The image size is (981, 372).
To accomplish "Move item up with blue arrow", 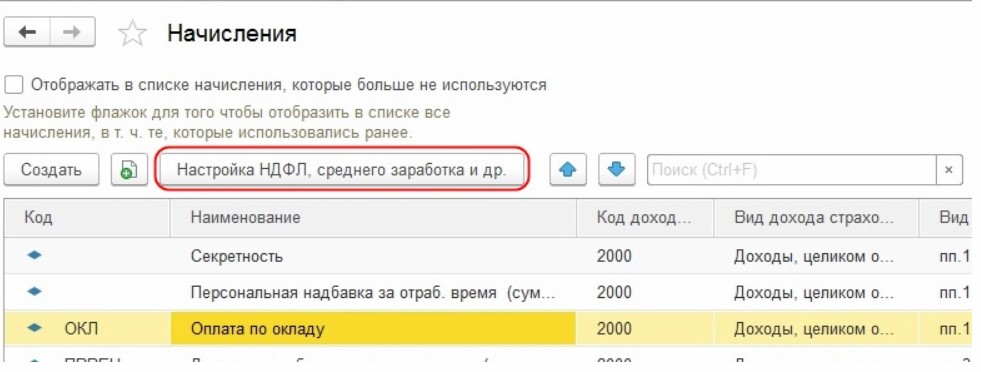I will [568, 170].
